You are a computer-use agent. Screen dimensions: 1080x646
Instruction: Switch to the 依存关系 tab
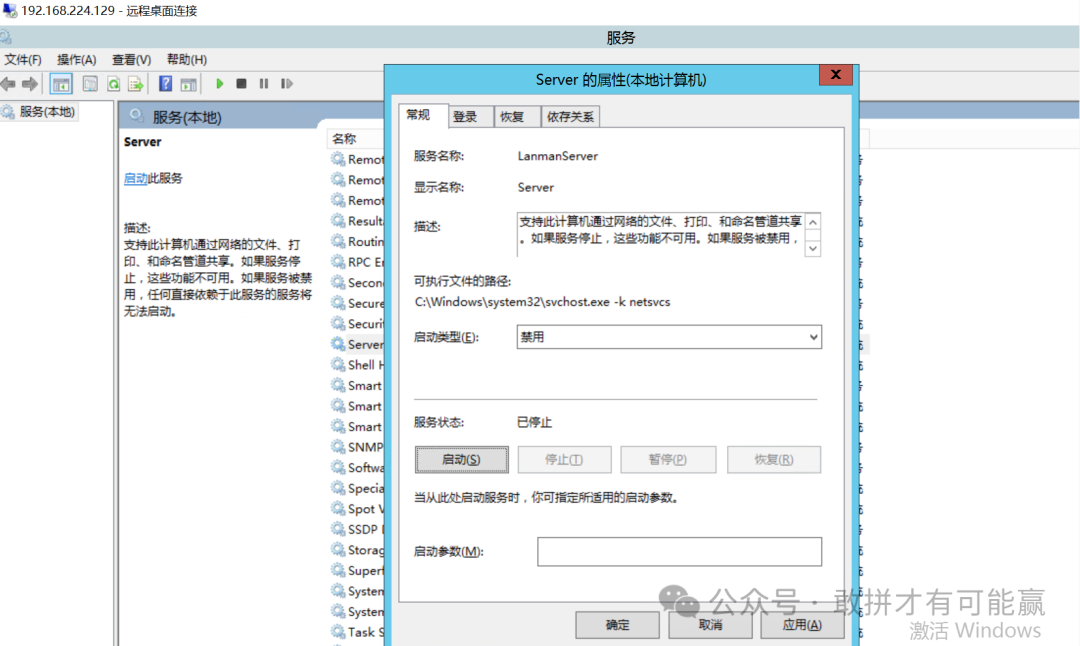point(570,117)
